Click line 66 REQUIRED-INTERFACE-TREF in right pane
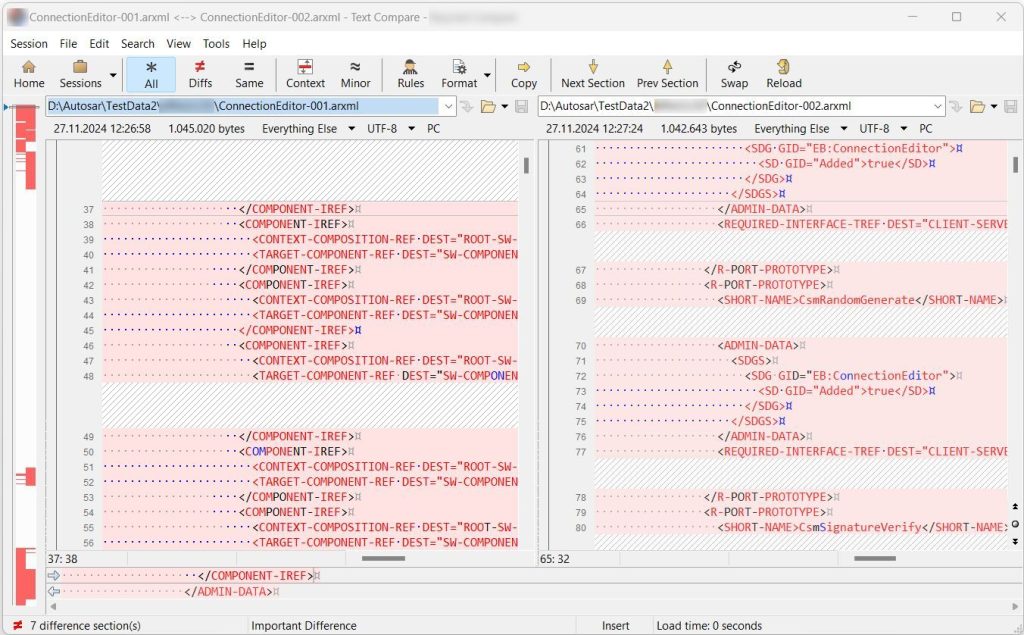This screenshot has height=635, width=1024. (801, 224)
